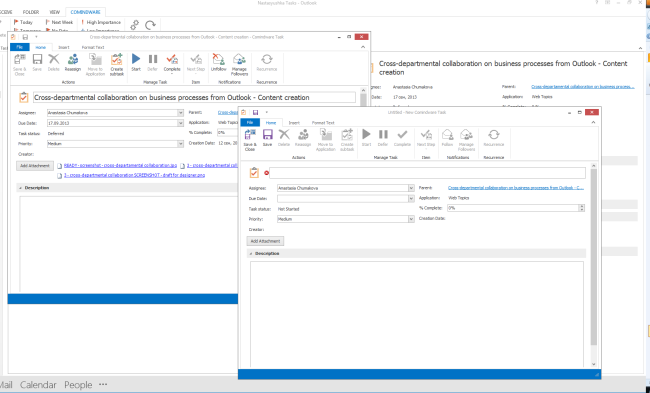Click the % Complete field in Untitled task window
650x393 pixels.
pos(513,208)
